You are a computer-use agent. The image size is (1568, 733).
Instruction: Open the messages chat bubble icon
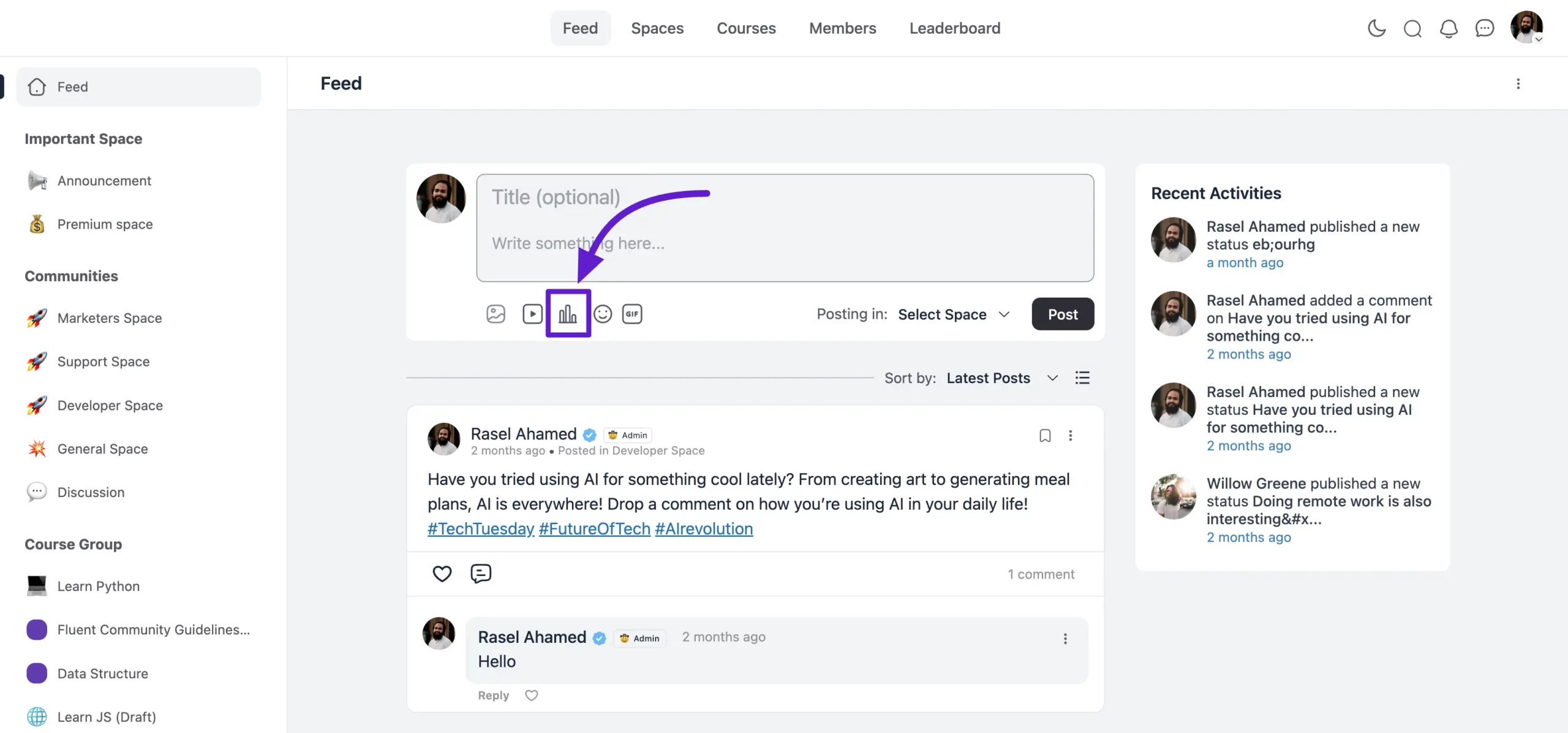coord(1485,28)
